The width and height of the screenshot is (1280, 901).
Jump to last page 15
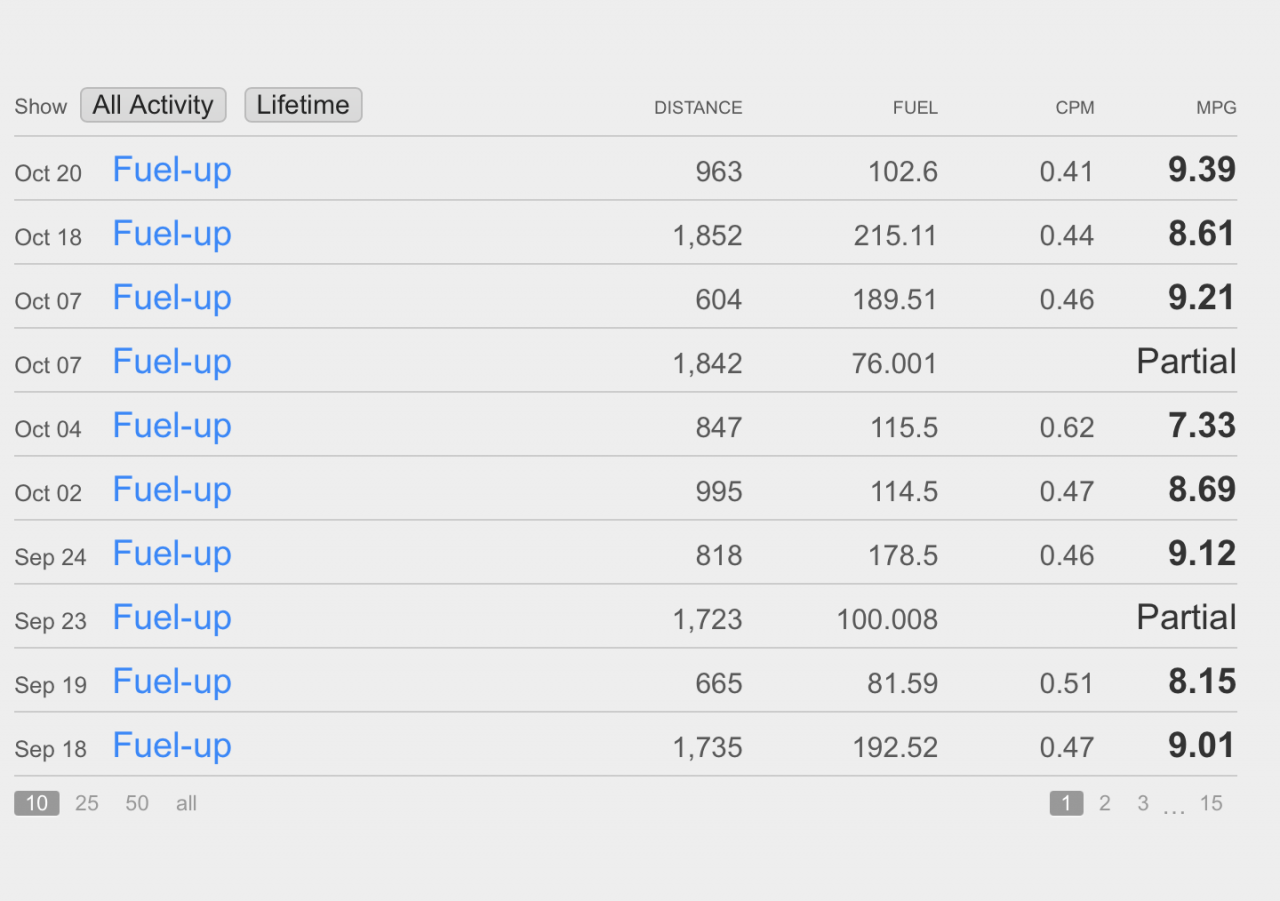tap(1211, 803)
